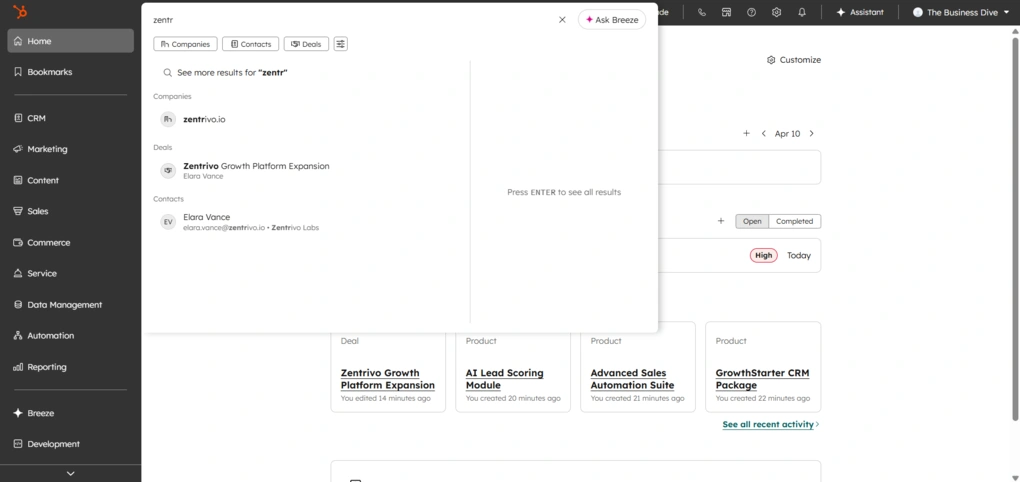Open the marketplace icon in top bar
The height and width of the screenshot is (482, 1020).
point(727,12)
